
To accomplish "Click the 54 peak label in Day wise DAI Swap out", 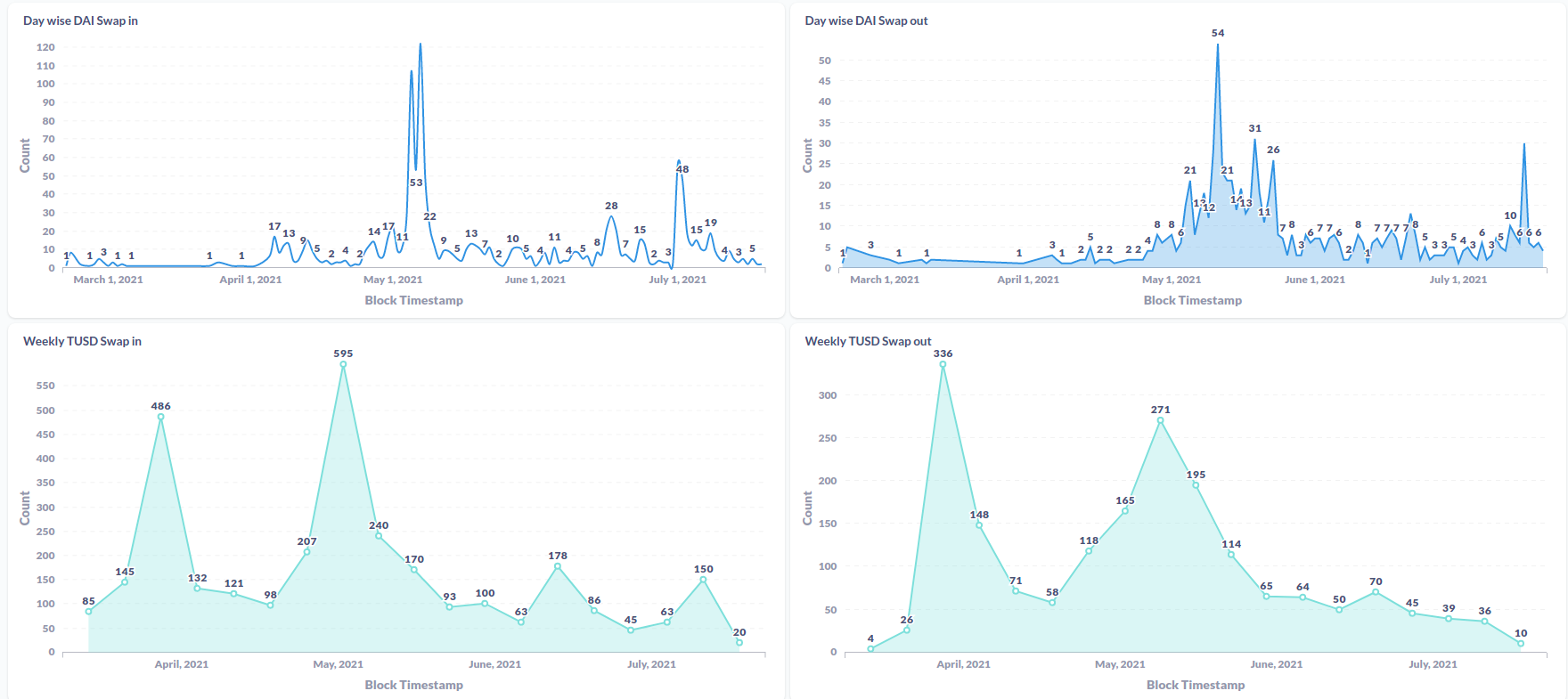I will tap(1218, 33).
